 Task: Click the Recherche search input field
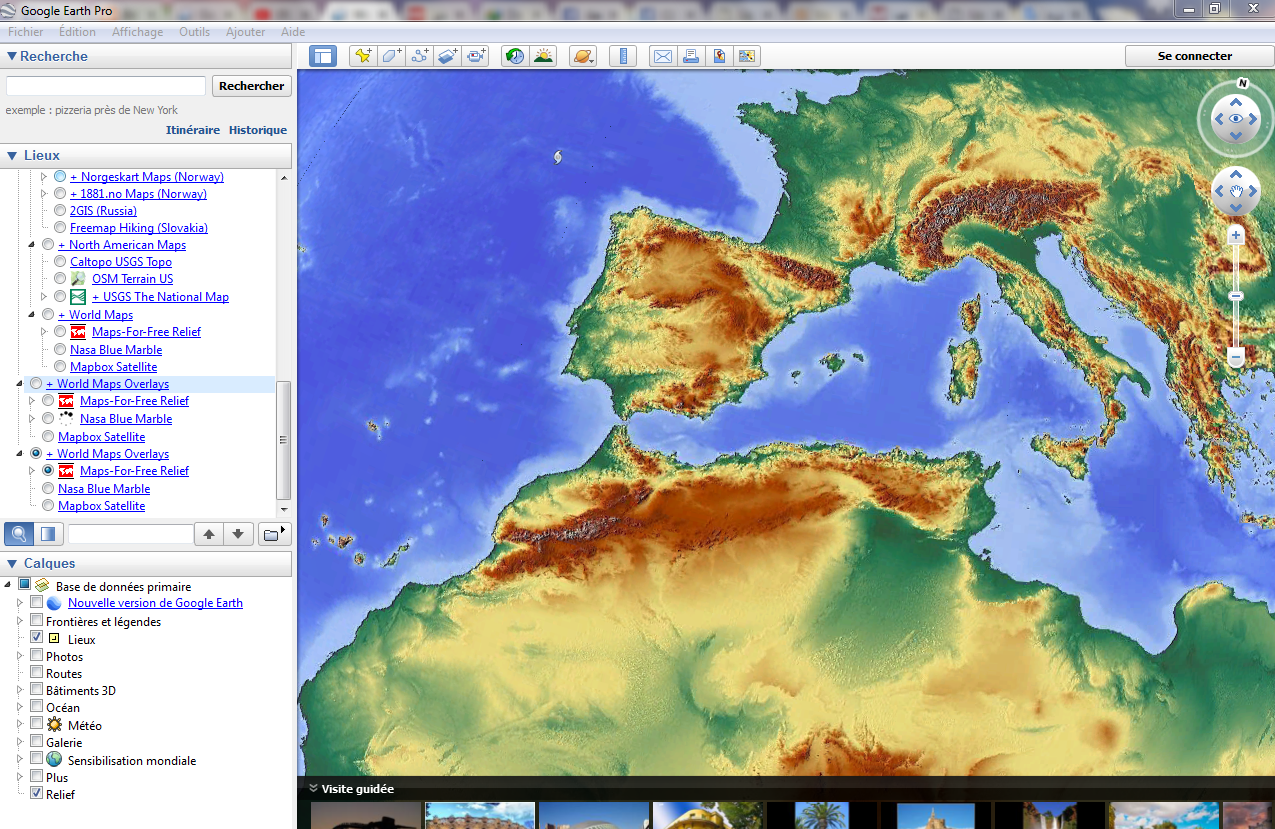pos(106,86)
